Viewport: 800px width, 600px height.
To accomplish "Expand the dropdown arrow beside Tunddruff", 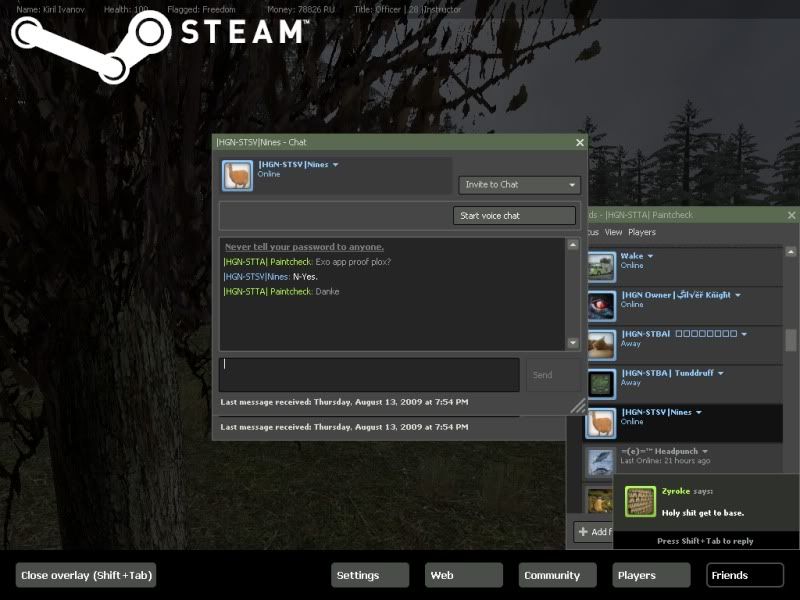I will [720, 373].
